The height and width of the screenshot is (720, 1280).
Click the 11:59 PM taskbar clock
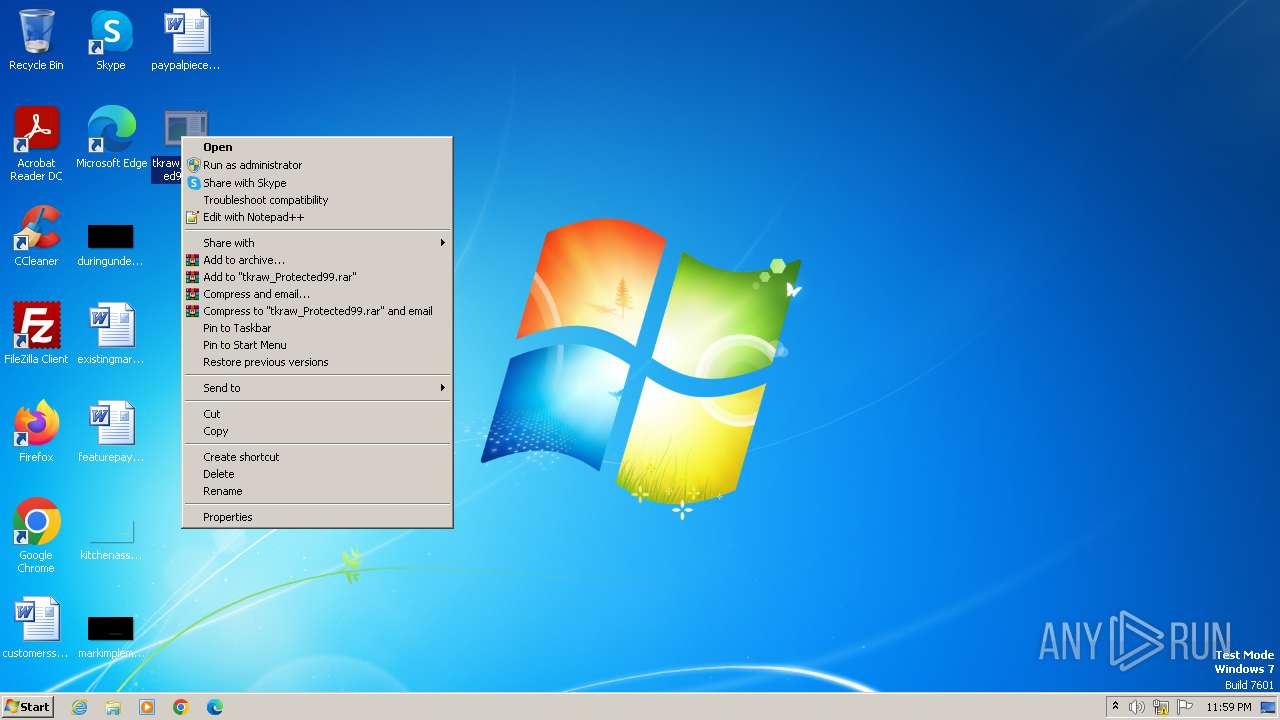coord(1228,707)
